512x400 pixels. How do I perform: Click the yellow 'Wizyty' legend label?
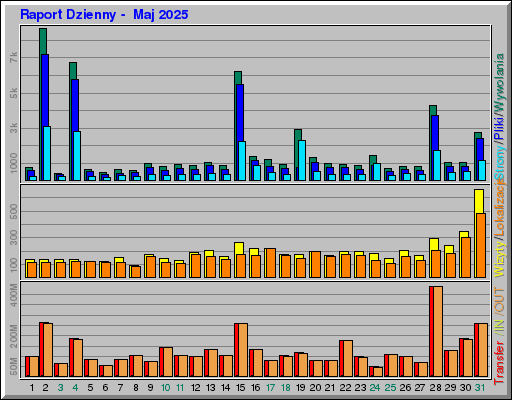point(499,259)
